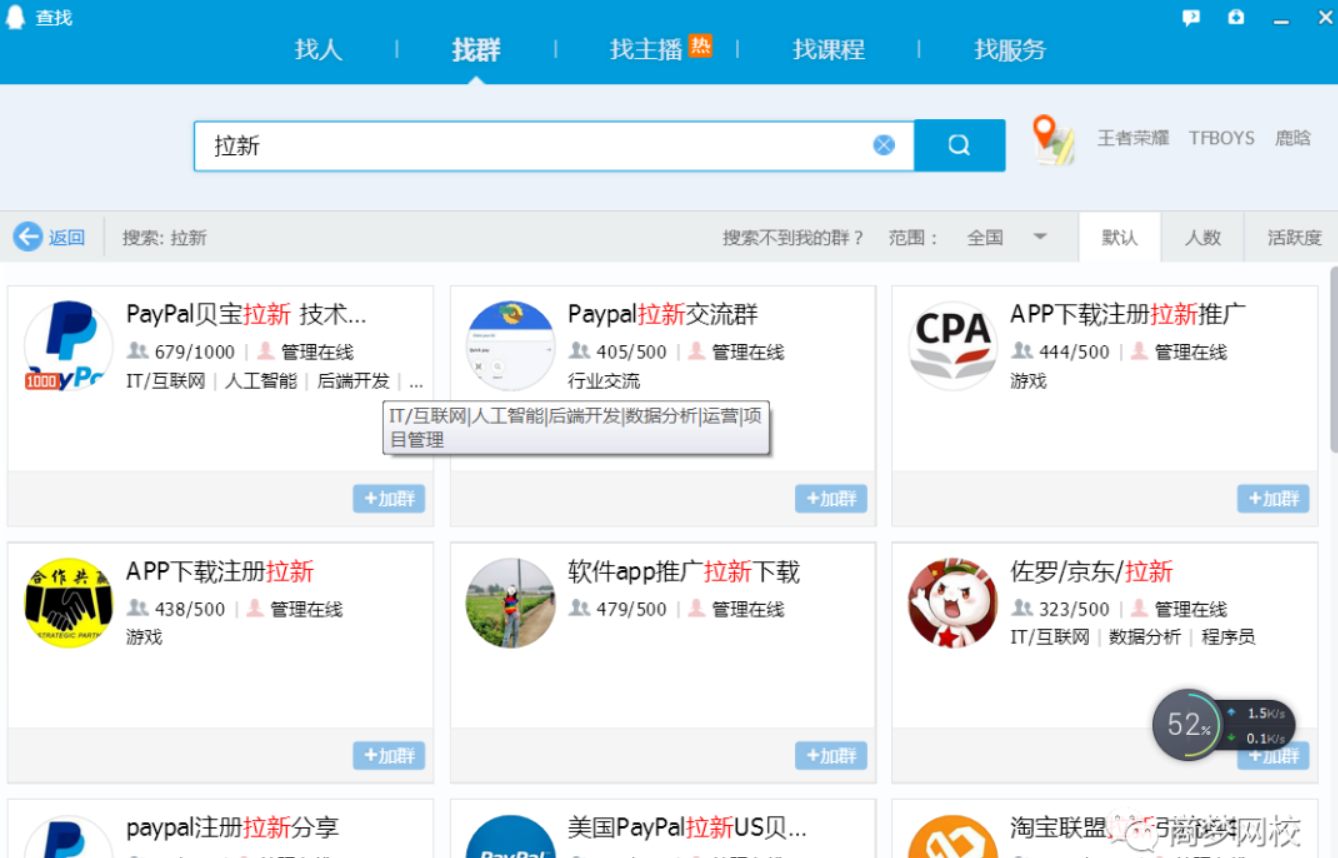The image size is (1338, 858).
Task: Select the 找群 tab
Action: click(x=476, y=49)
